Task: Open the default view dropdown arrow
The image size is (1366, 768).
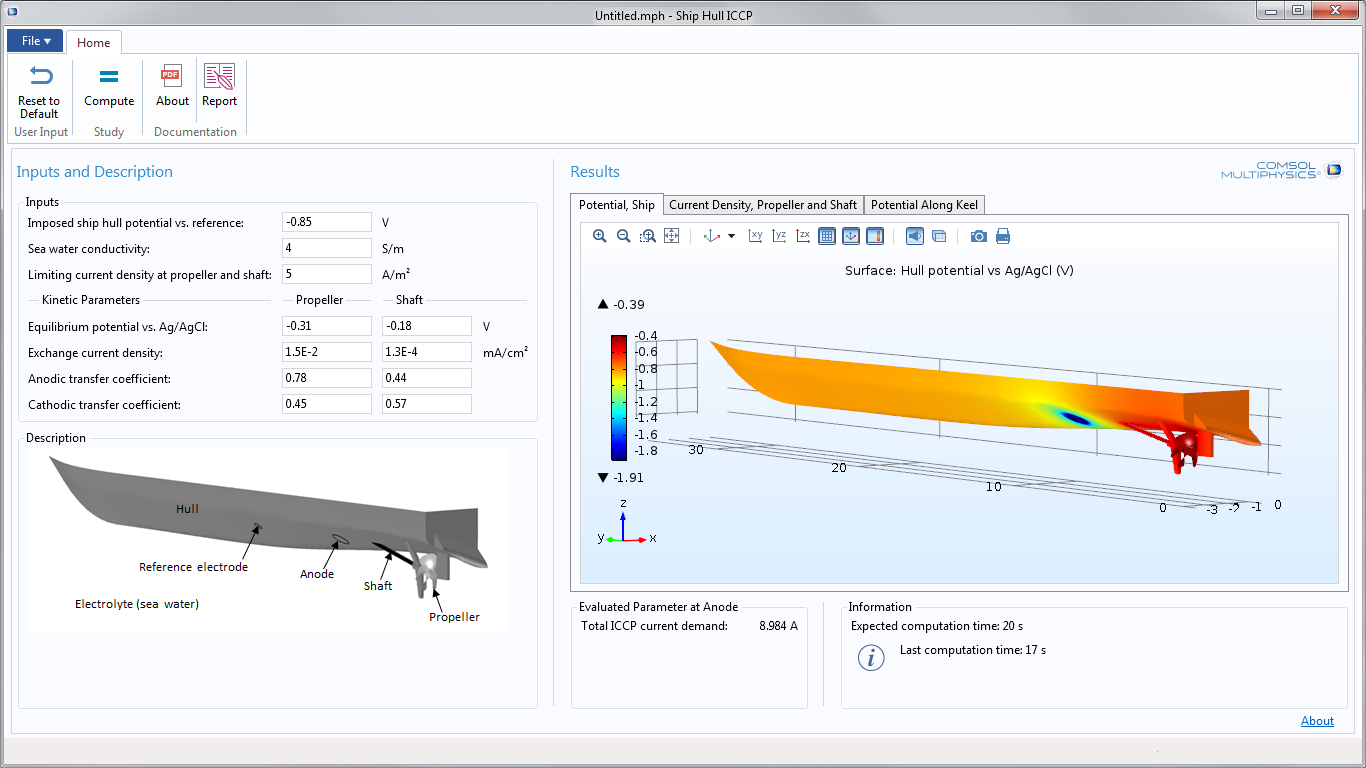Action: coord(731,237)
